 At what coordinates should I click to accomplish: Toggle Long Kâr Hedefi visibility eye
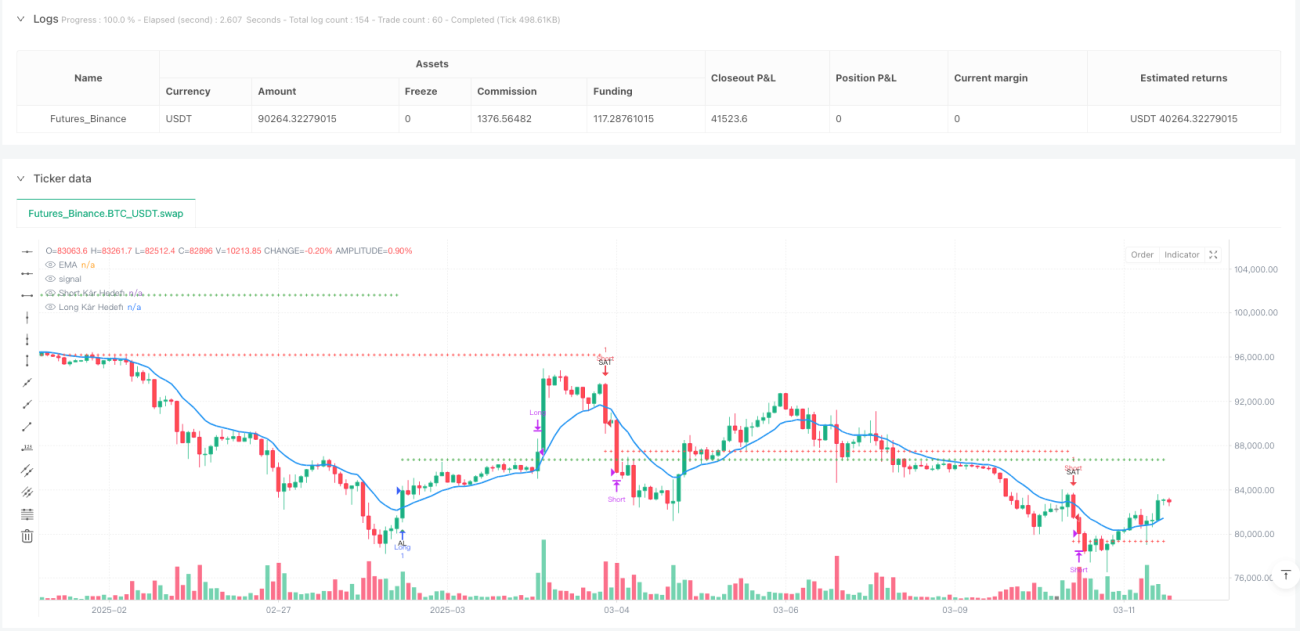[50, 307]
